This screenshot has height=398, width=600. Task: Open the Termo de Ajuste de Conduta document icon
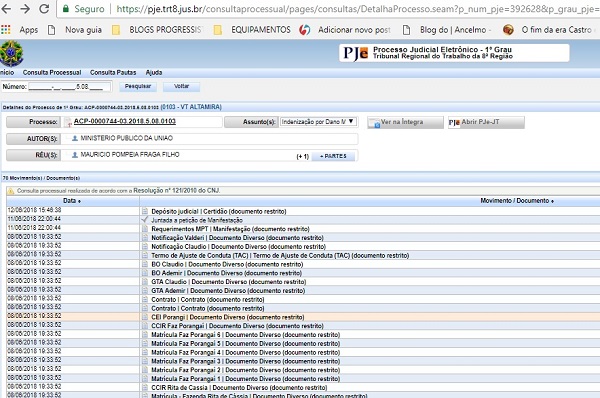[145, 255]
